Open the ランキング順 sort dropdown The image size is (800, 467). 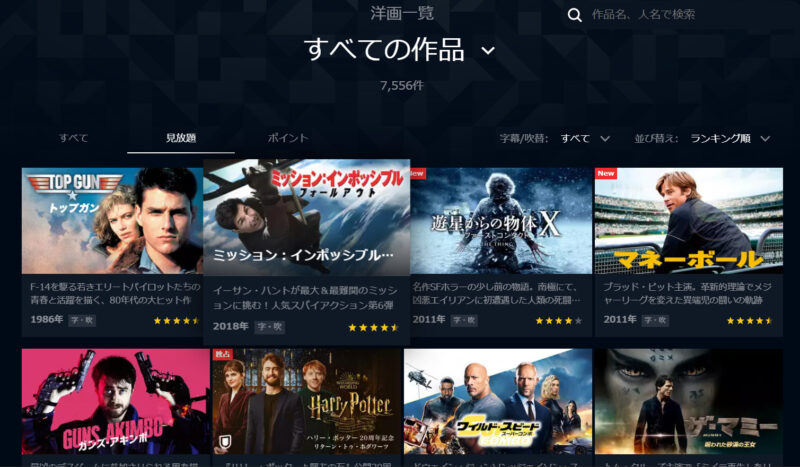click(730, 138)
